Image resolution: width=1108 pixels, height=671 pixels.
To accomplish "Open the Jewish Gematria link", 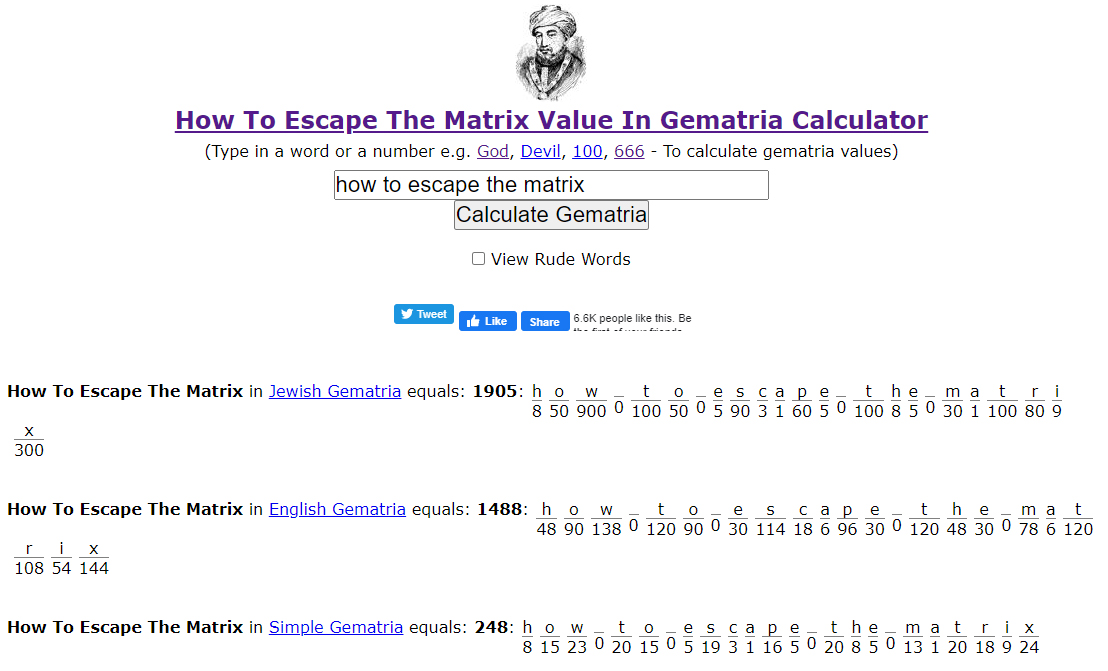I will 335,391.
